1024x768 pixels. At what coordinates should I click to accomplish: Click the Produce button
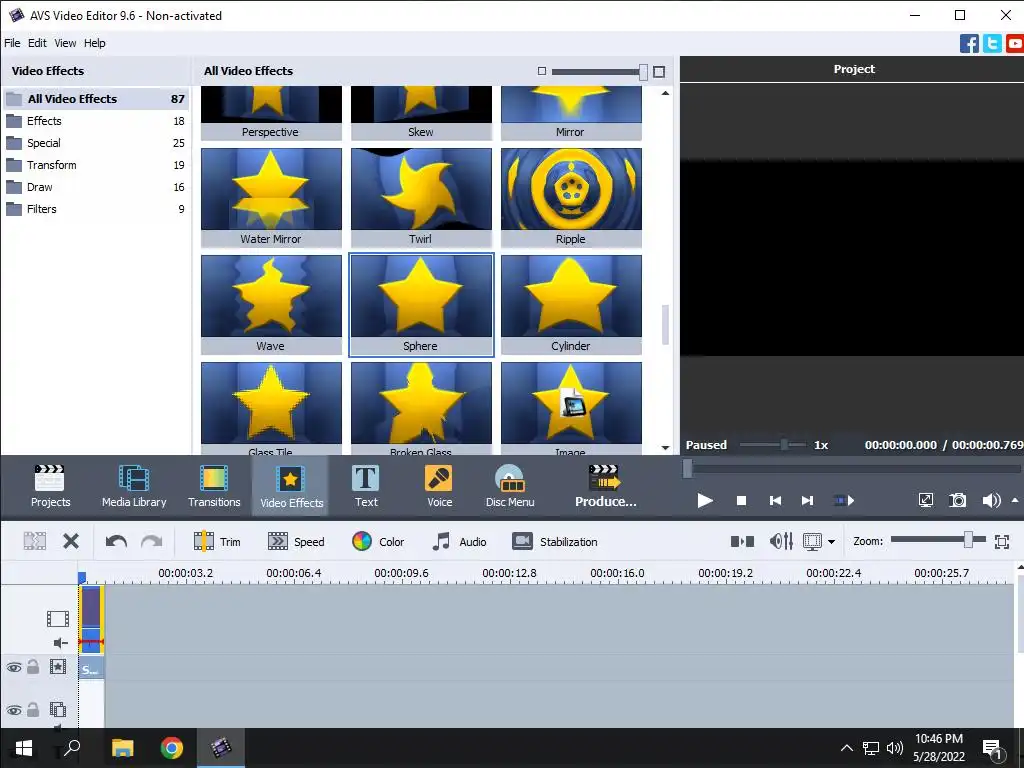(x=605, y=486)
